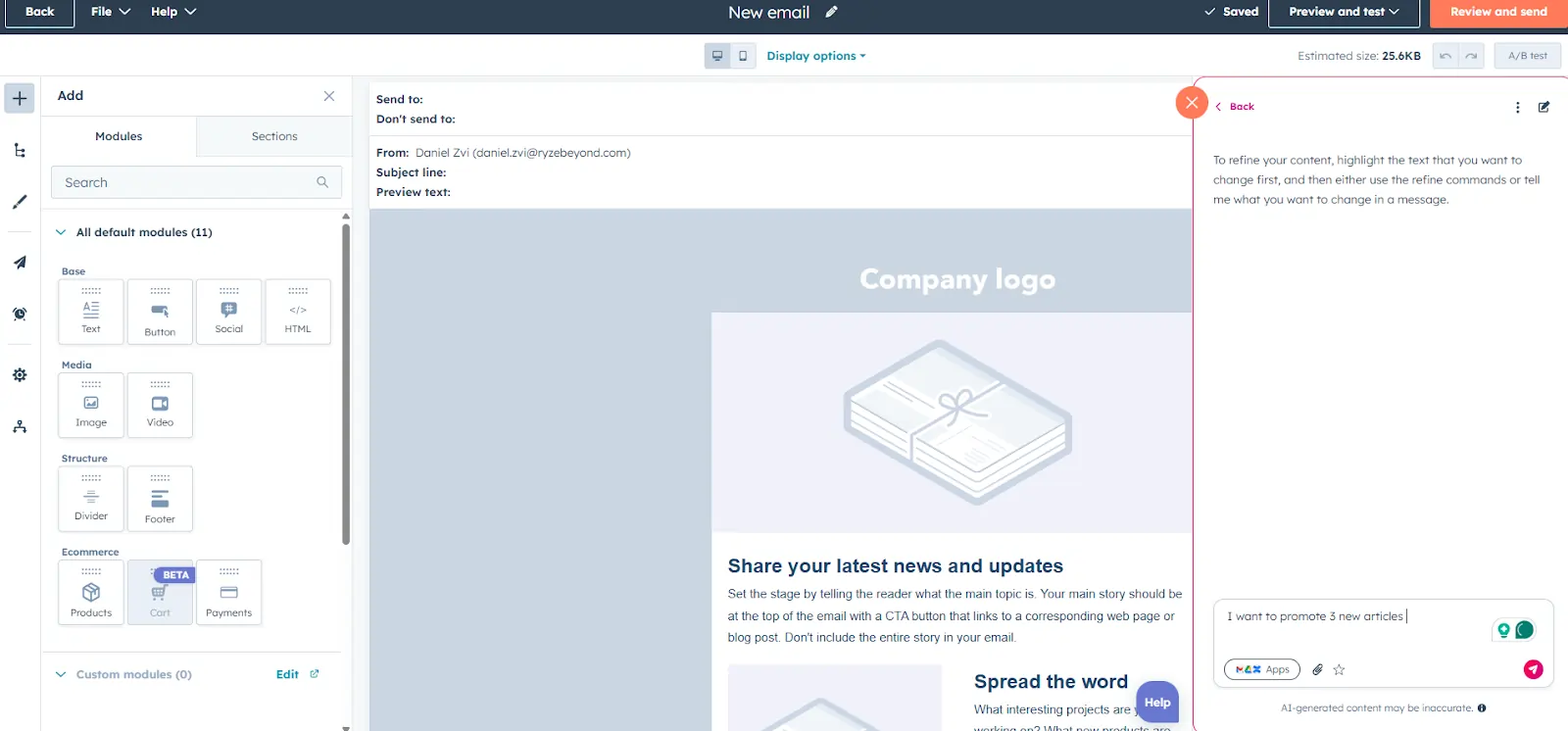This screenshot has width=1568, height=731.
Task: Switch to desktop preview view
Action: click(x=717, y=56)
